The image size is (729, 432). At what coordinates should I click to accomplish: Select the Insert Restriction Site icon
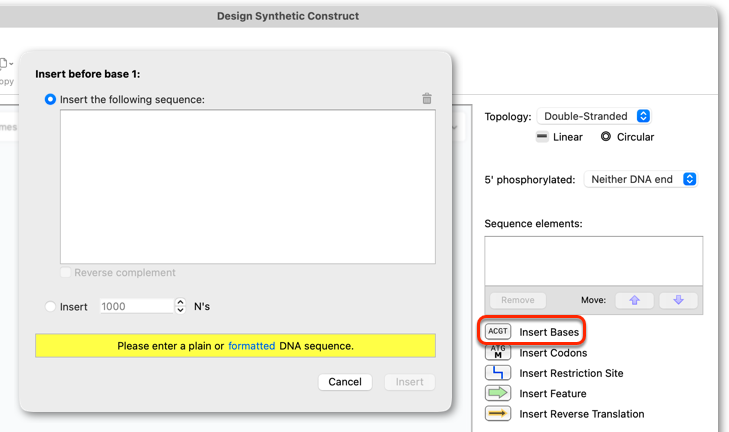click(497, 373)
